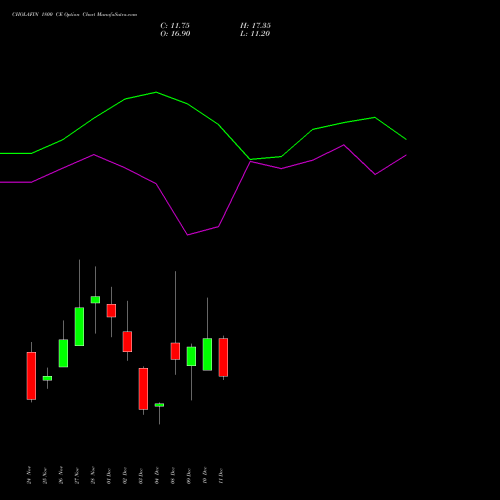The height and width of the screenshot is (500, 500).
Task: Select the open value O: 16.90
Action: [175, 34]
